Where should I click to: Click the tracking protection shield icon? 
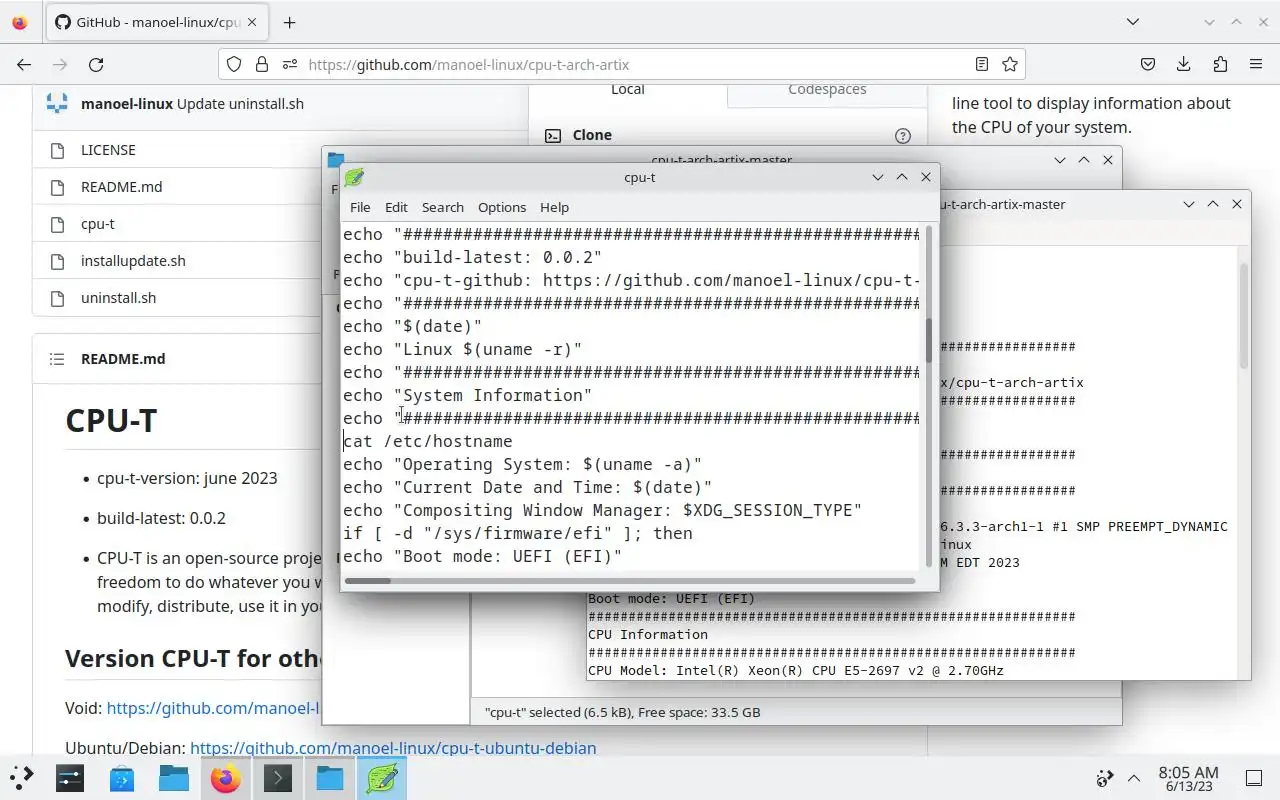[234, 64]
